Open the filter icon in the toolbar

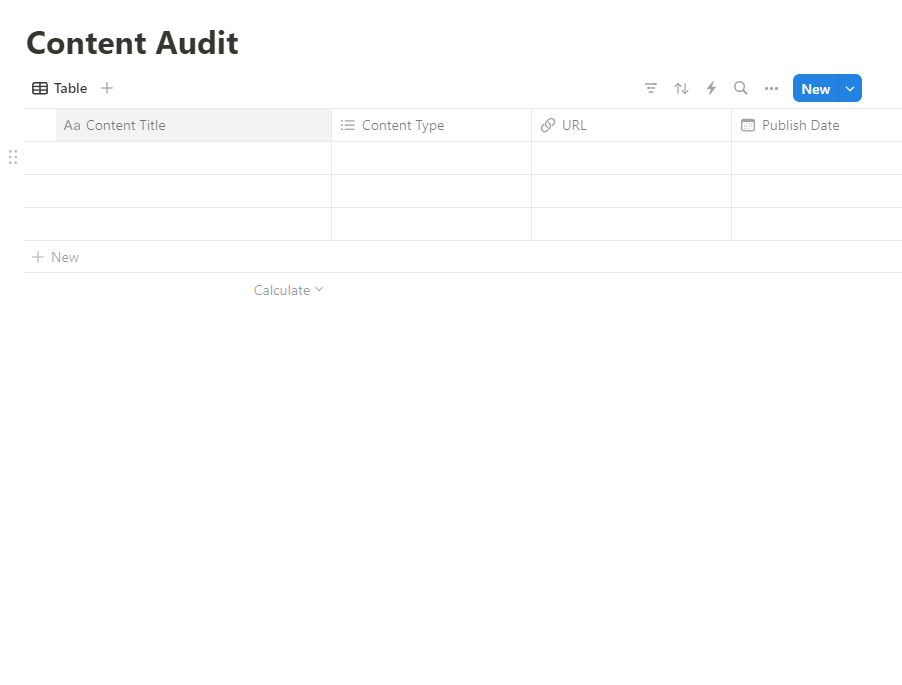pos(651,88)
